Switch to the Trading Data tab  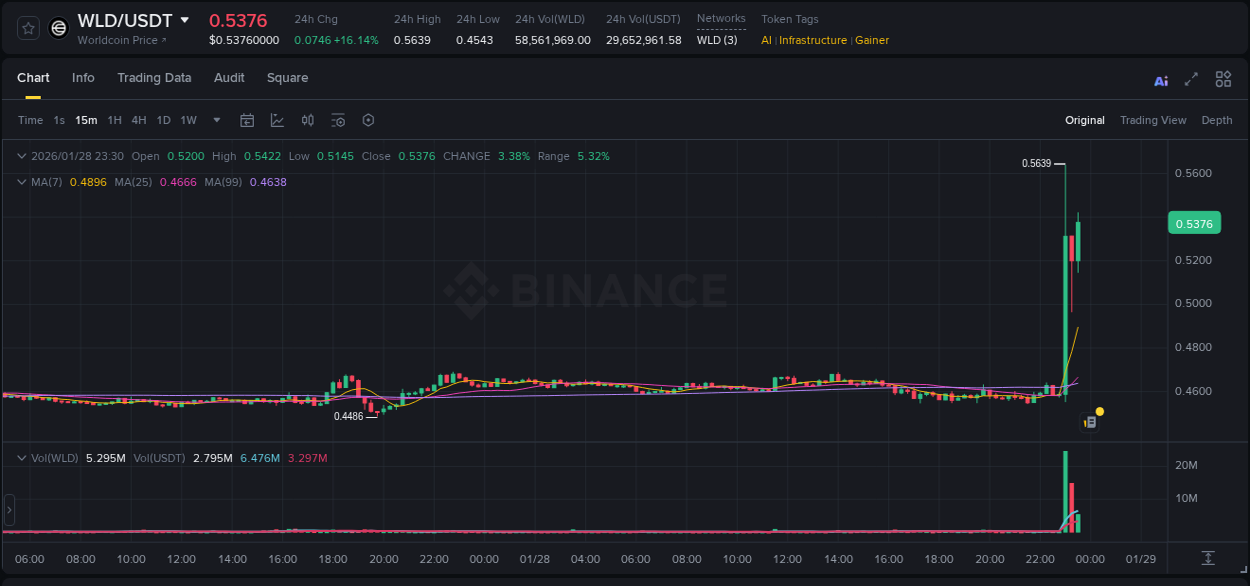pos(154,78)
